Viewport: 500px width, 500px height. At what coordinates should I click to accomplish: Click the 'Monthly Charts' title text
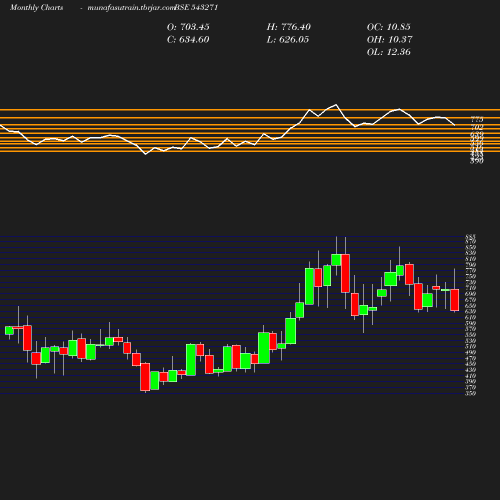tap(36, 7)
